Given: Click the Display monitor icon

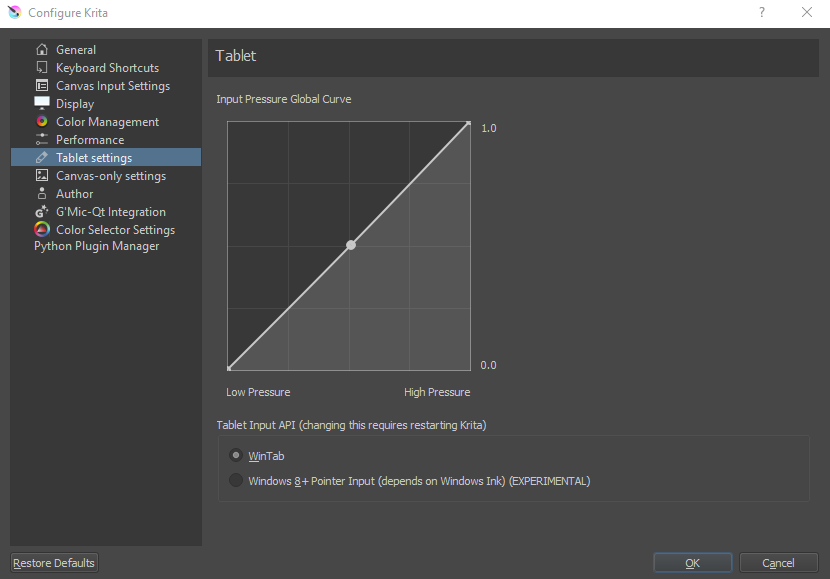Looking at the screenshot, I should [x=42, y=103].
